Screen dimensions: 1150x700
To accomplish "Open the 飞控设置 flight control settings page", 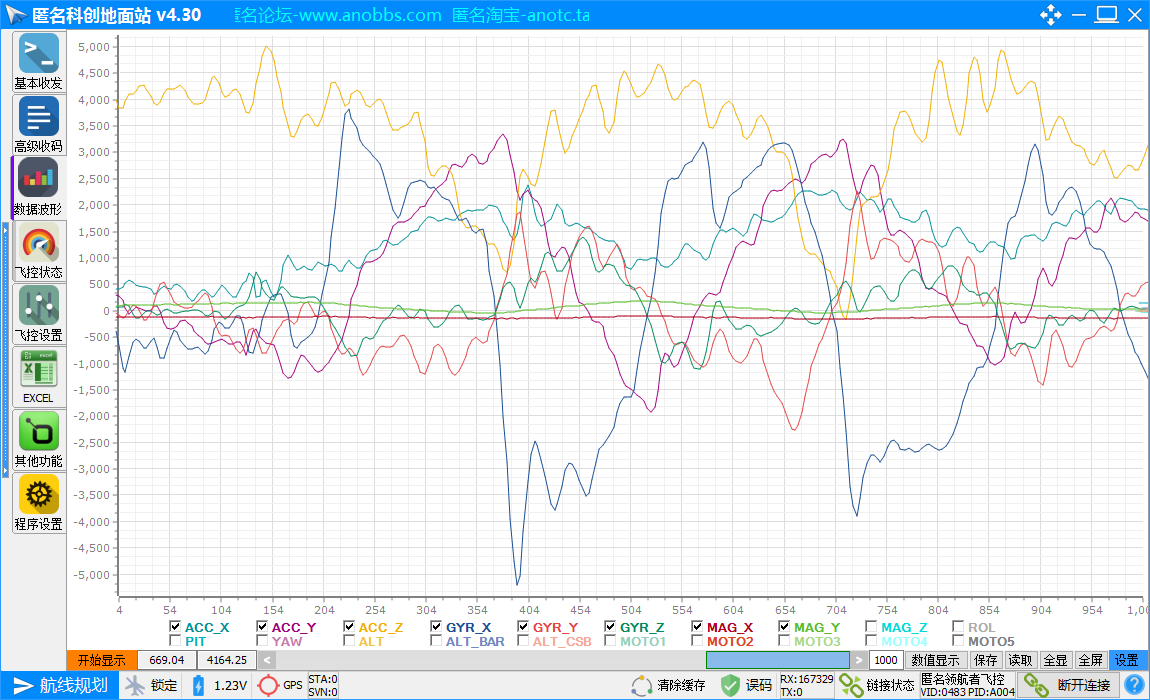I will pos(39,314).
